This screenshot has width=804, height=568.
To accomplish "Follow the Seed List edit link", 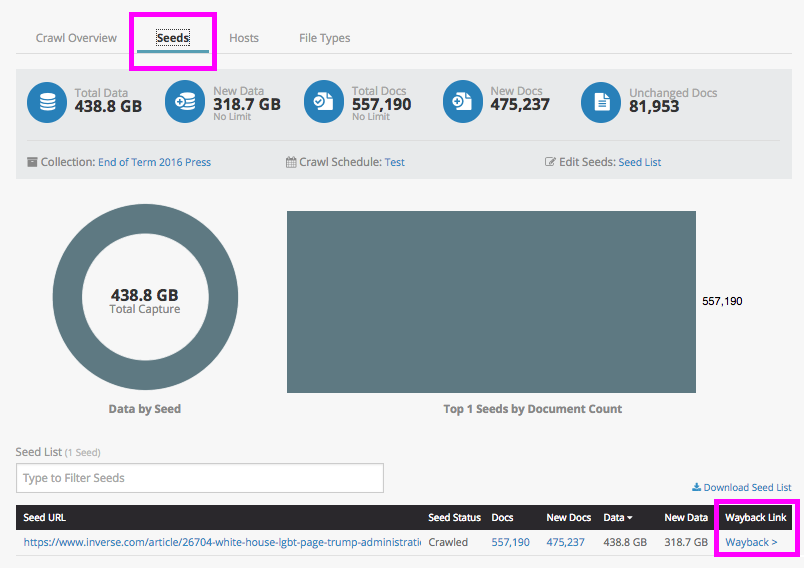I will click(639, 162).
